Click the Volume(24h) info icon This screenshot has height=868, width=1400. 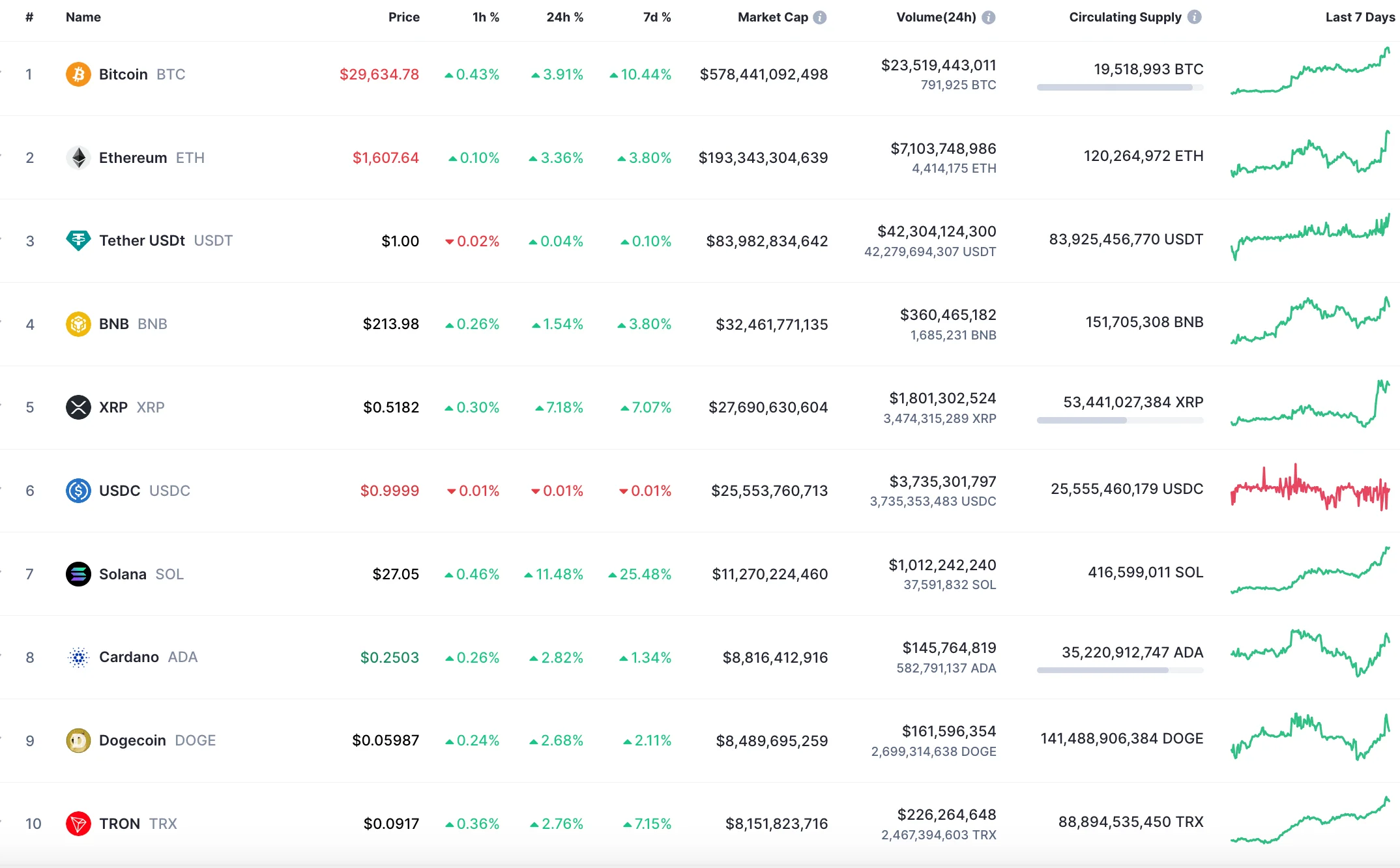pyautogui.click(x=988, y=18)
